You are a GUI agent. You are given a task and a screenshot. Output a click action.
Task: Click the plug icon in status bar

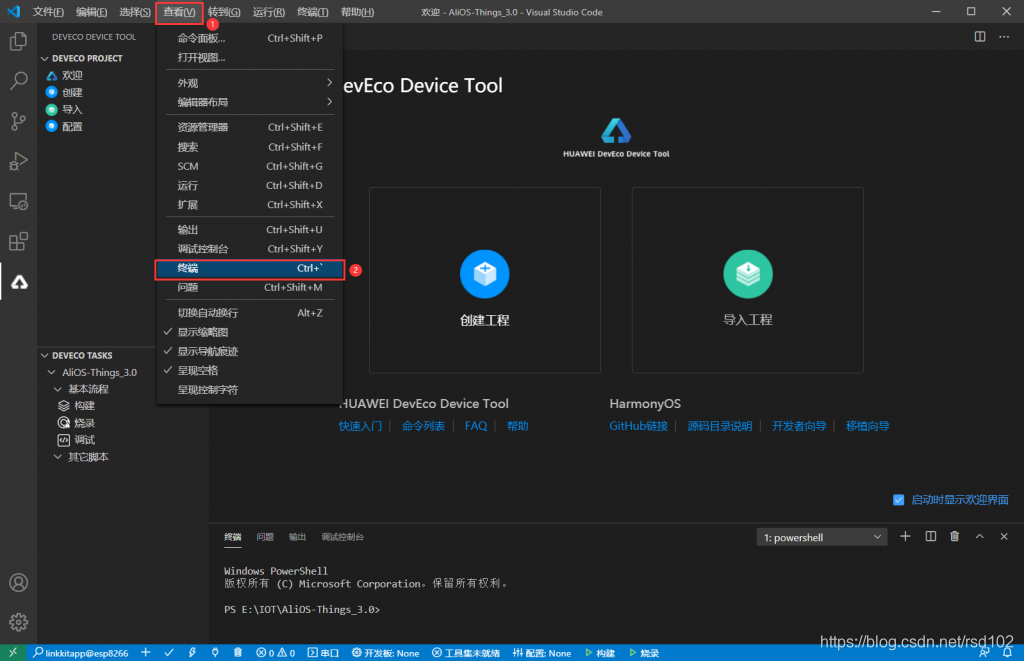click(x=215, y=653)
